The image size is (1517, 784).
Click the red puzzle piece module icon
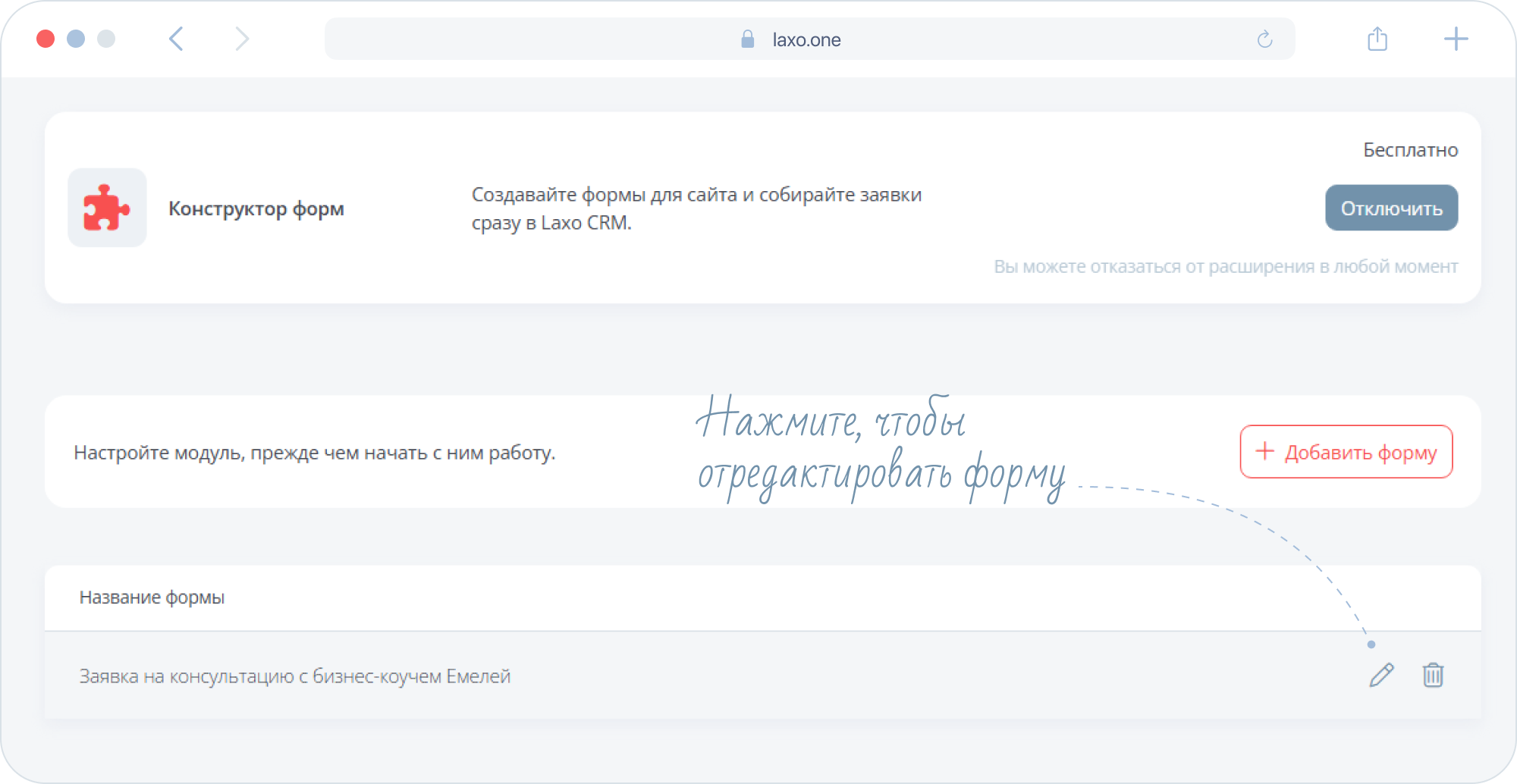coord(107,208)
